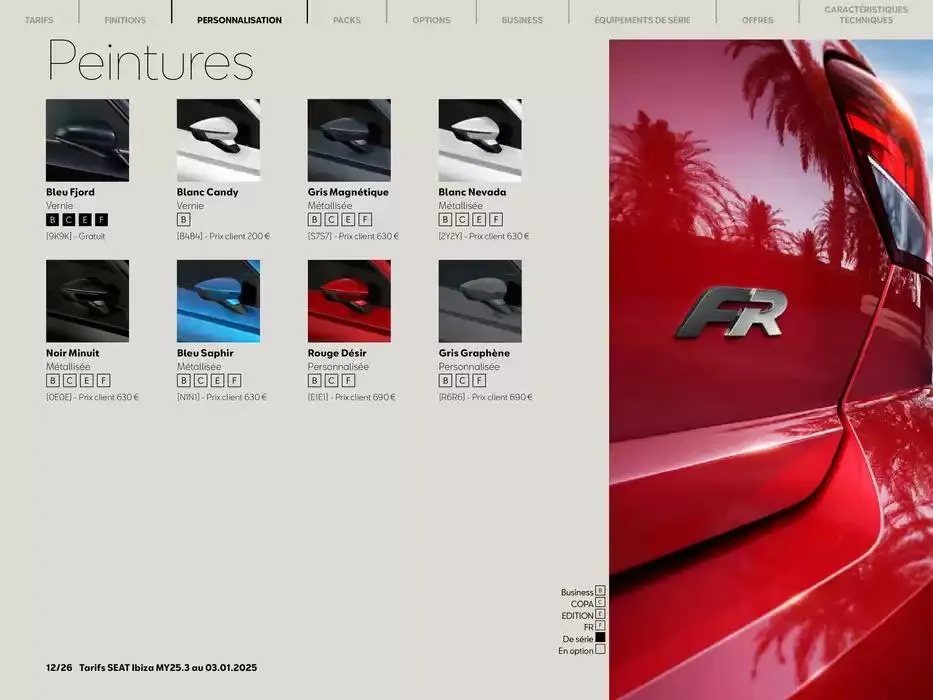Viewport: 933px width, 700px height.
Task: Expand the En option legend marker
Action: (x=598, y=651)
